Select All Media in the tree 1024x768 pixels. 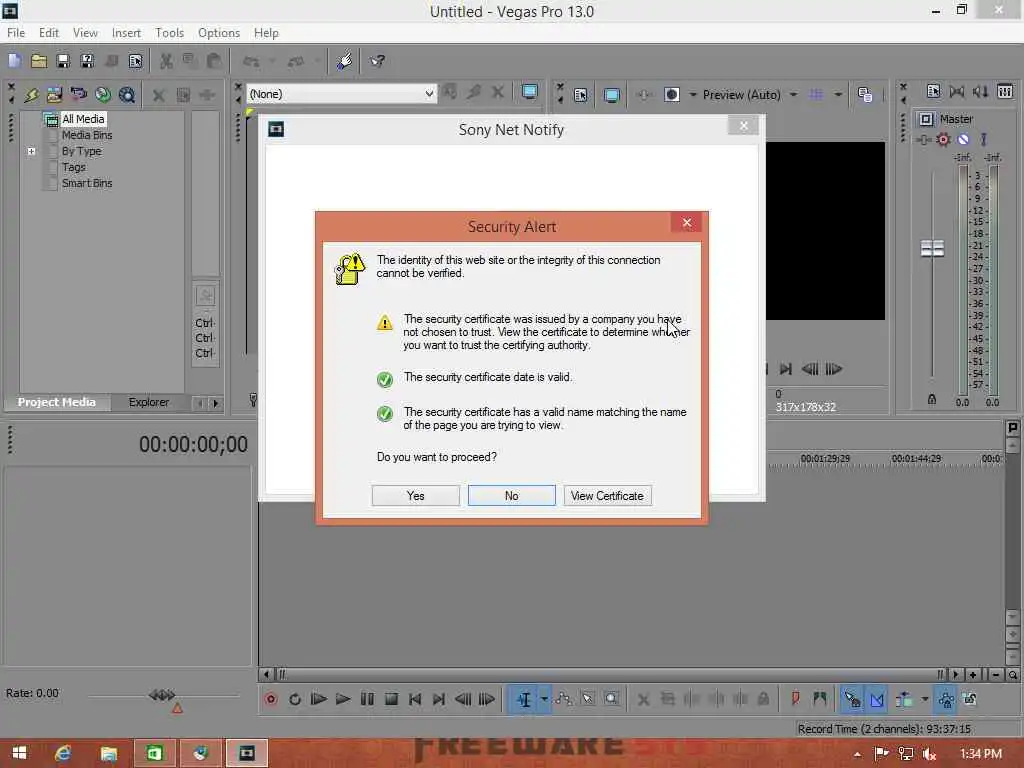[83, 119]
